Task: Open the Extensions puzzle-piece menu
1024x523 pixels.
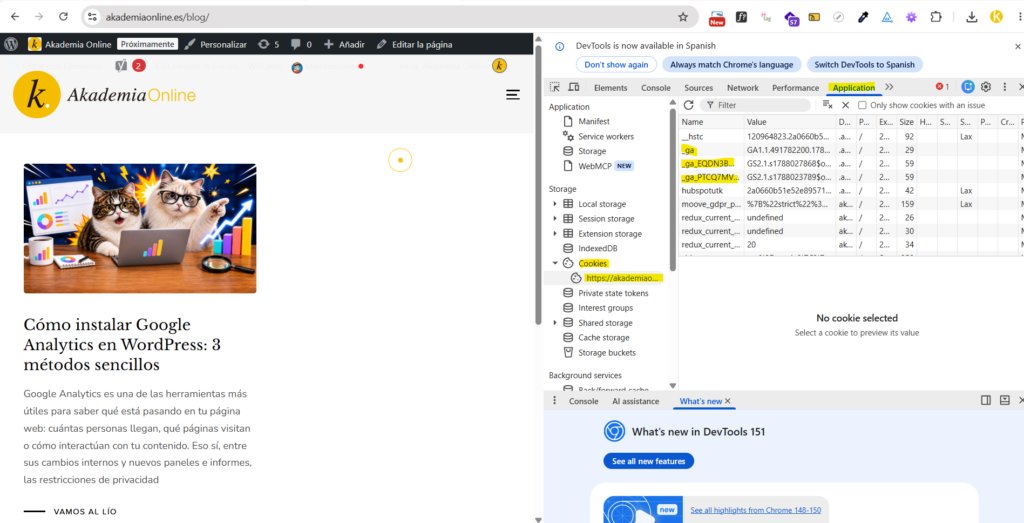Action: pyautogui.click(x=936, y=18)
